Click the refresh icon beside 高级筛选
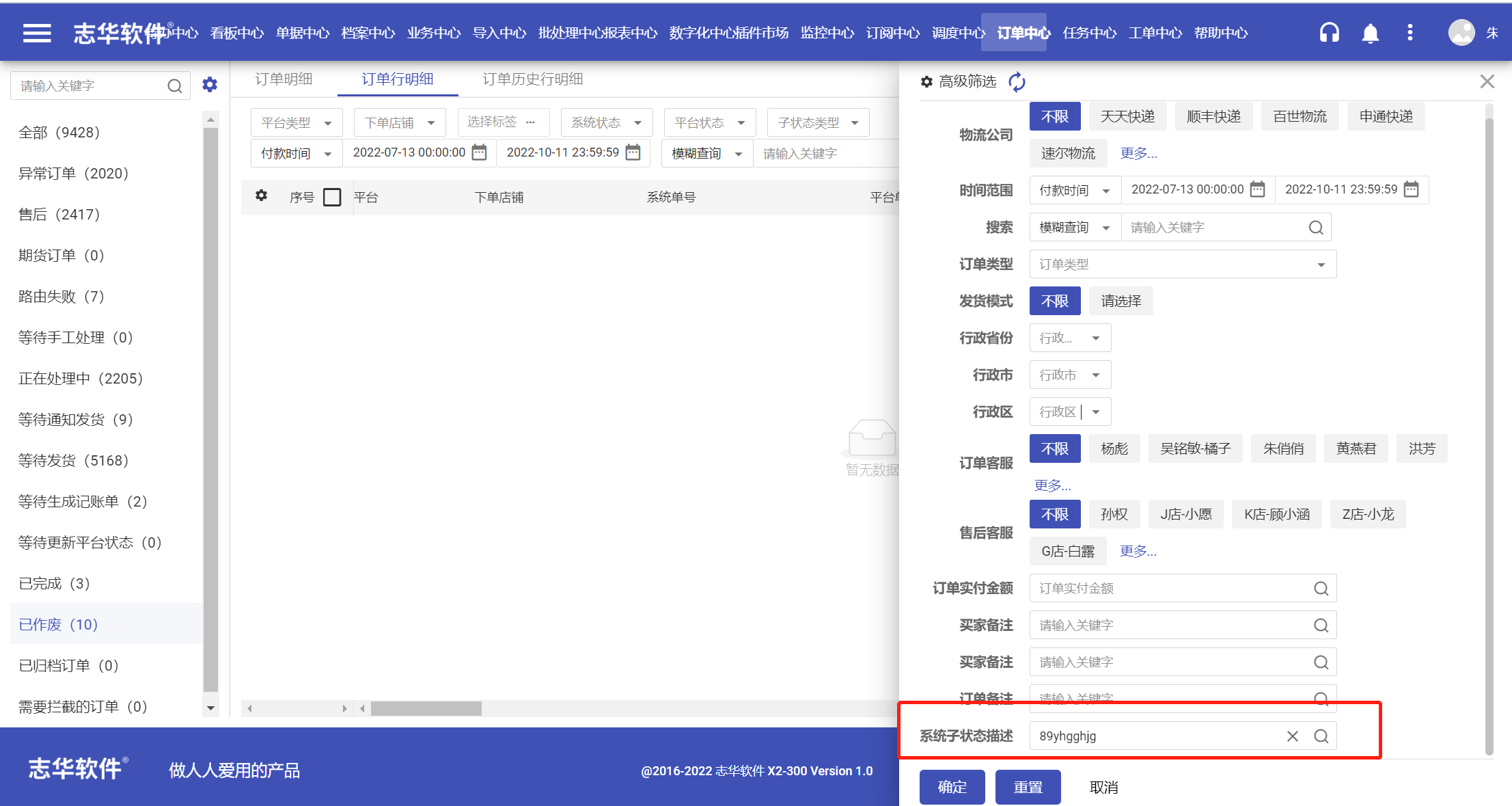Viewport: 1512px width, 806px height. pos(1017,82)
